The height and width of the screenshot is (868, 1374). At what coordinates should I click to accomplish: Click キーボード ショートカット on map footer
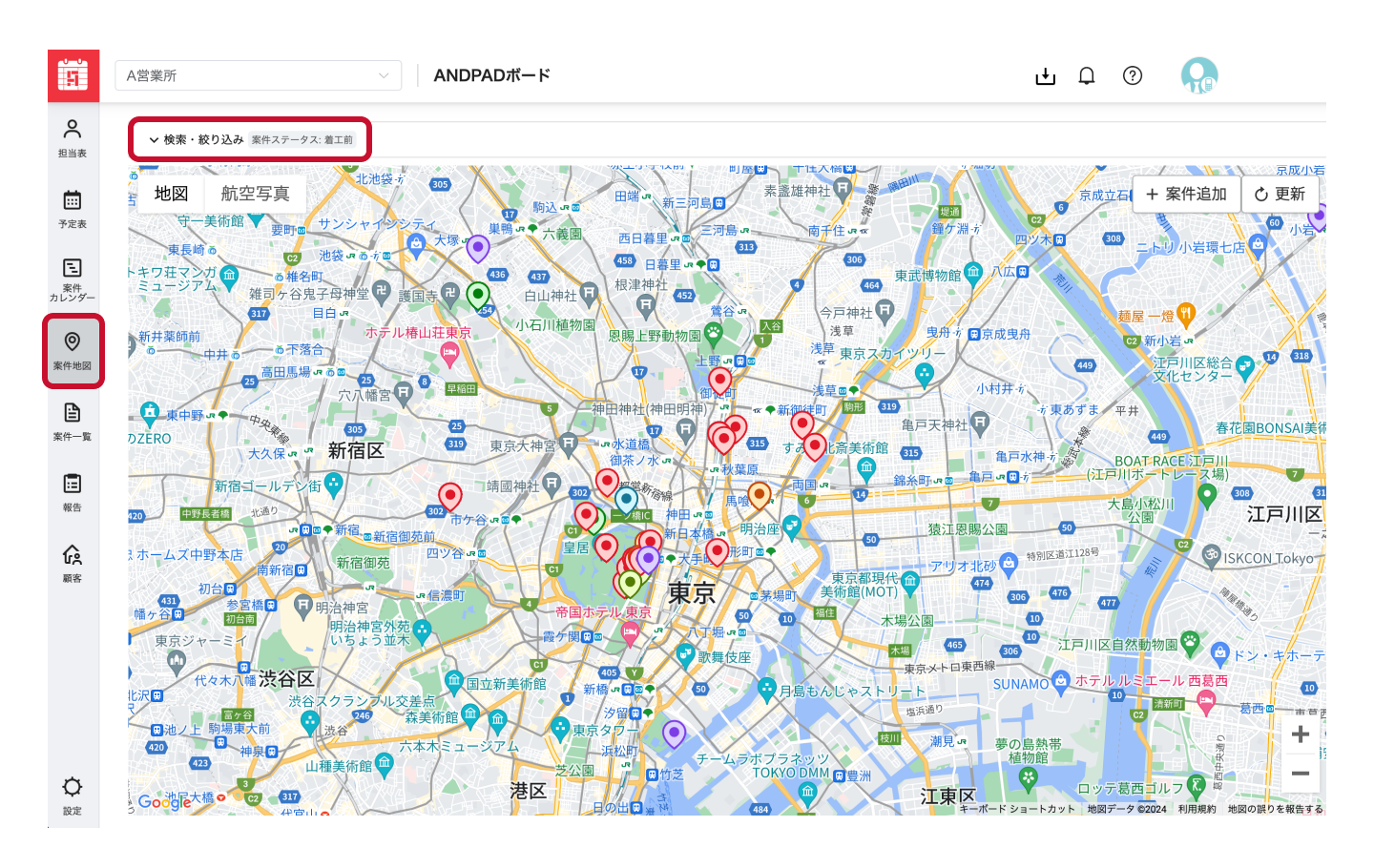[x=1017, y=809]
